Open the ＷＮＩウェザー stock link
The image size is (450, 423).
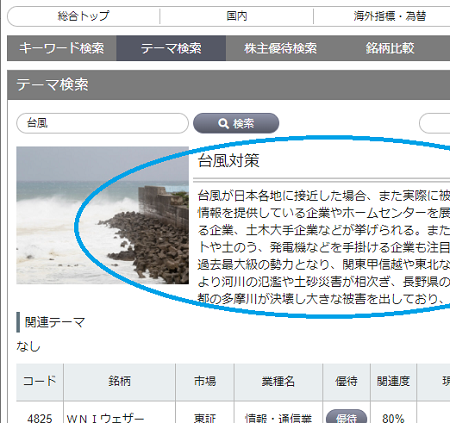click(x=105, y=418)
